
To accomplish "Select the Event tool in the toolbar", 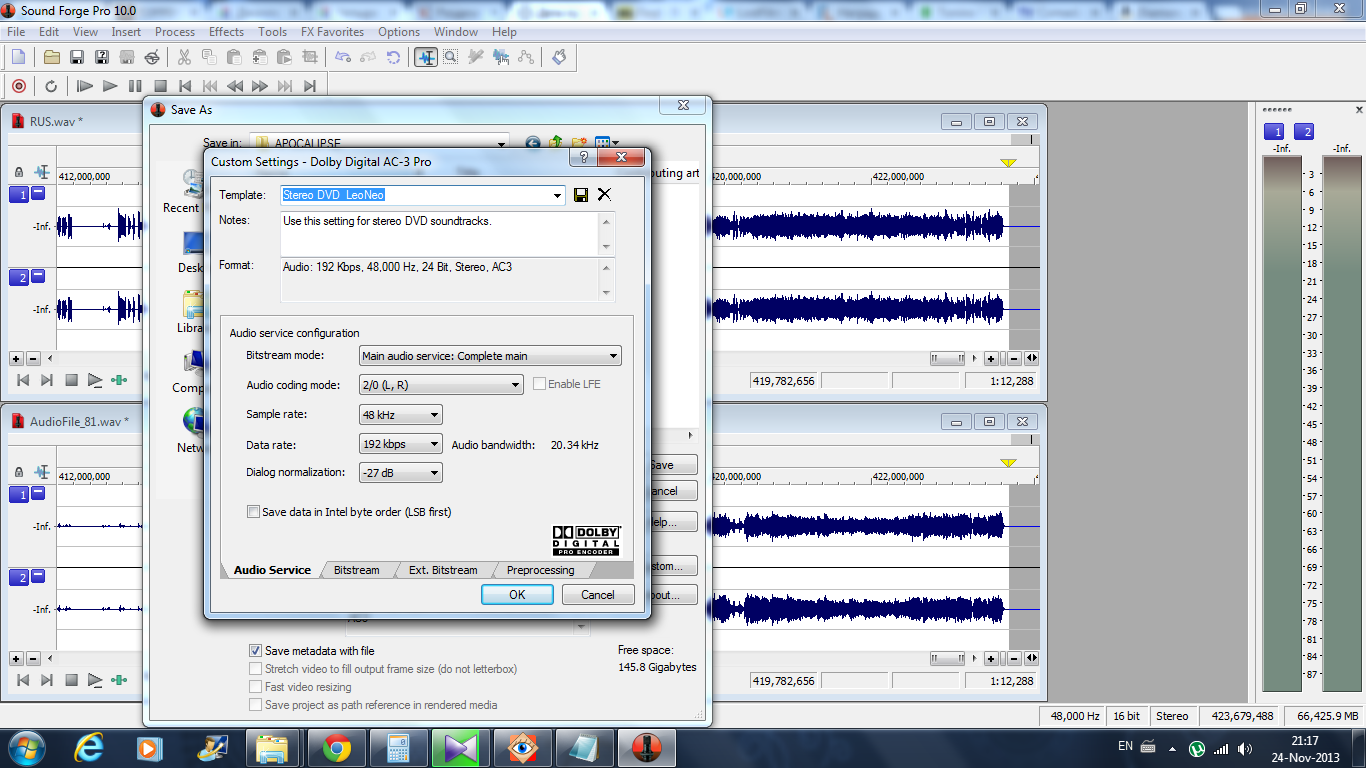I will coord(501,57).
